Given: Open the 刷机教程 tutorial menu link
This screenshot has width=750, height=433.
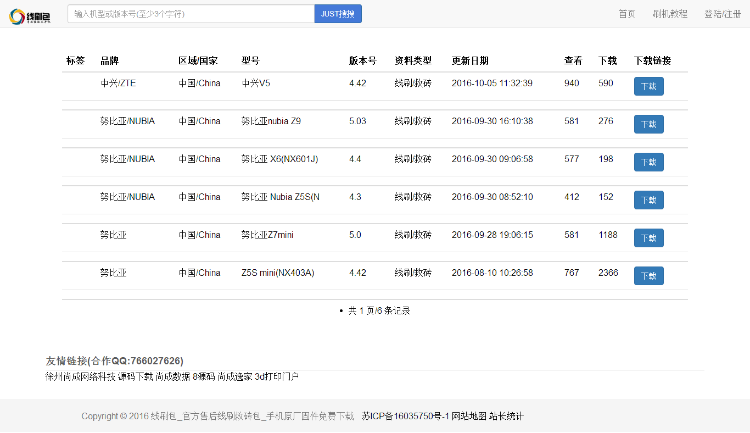Looking at the screenshot, I should coord(670,14).
